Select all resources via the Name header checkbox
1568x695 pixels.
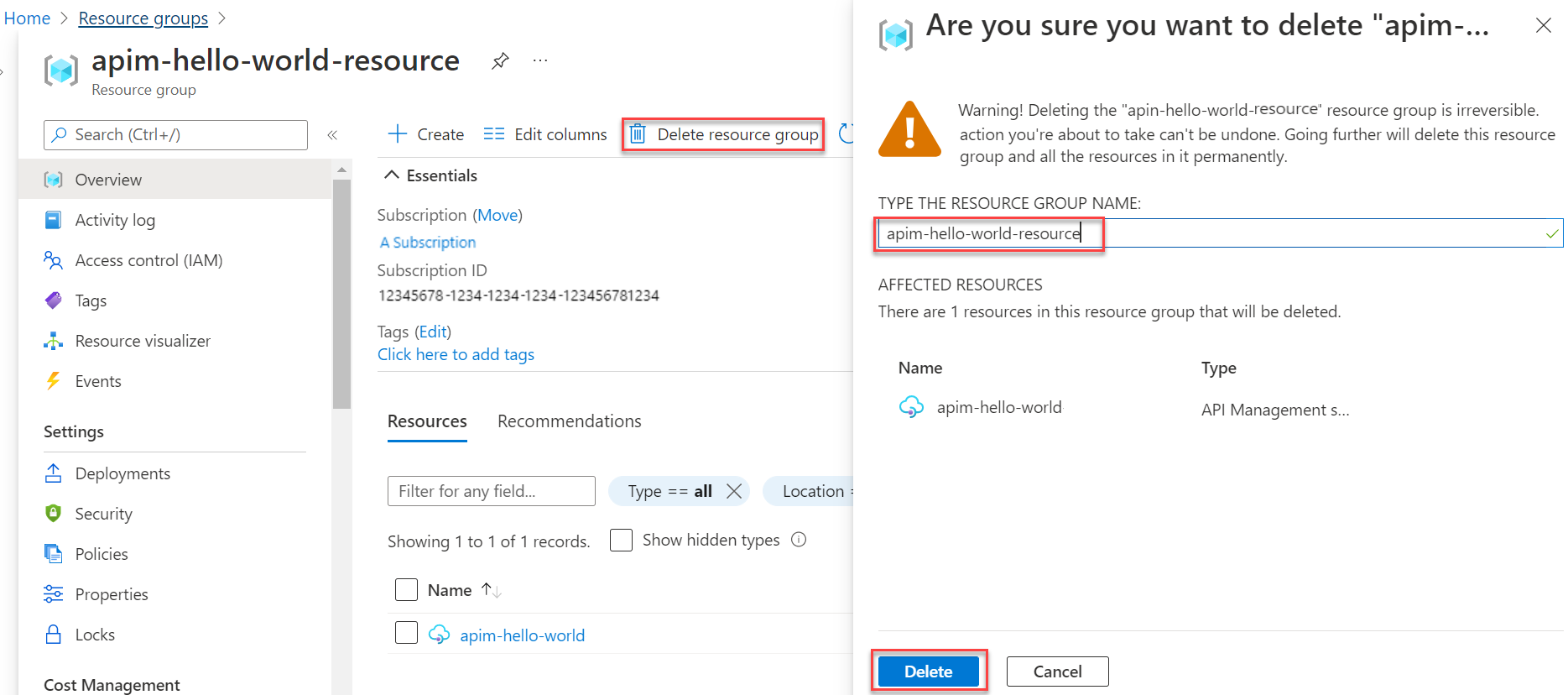[406, 589]
